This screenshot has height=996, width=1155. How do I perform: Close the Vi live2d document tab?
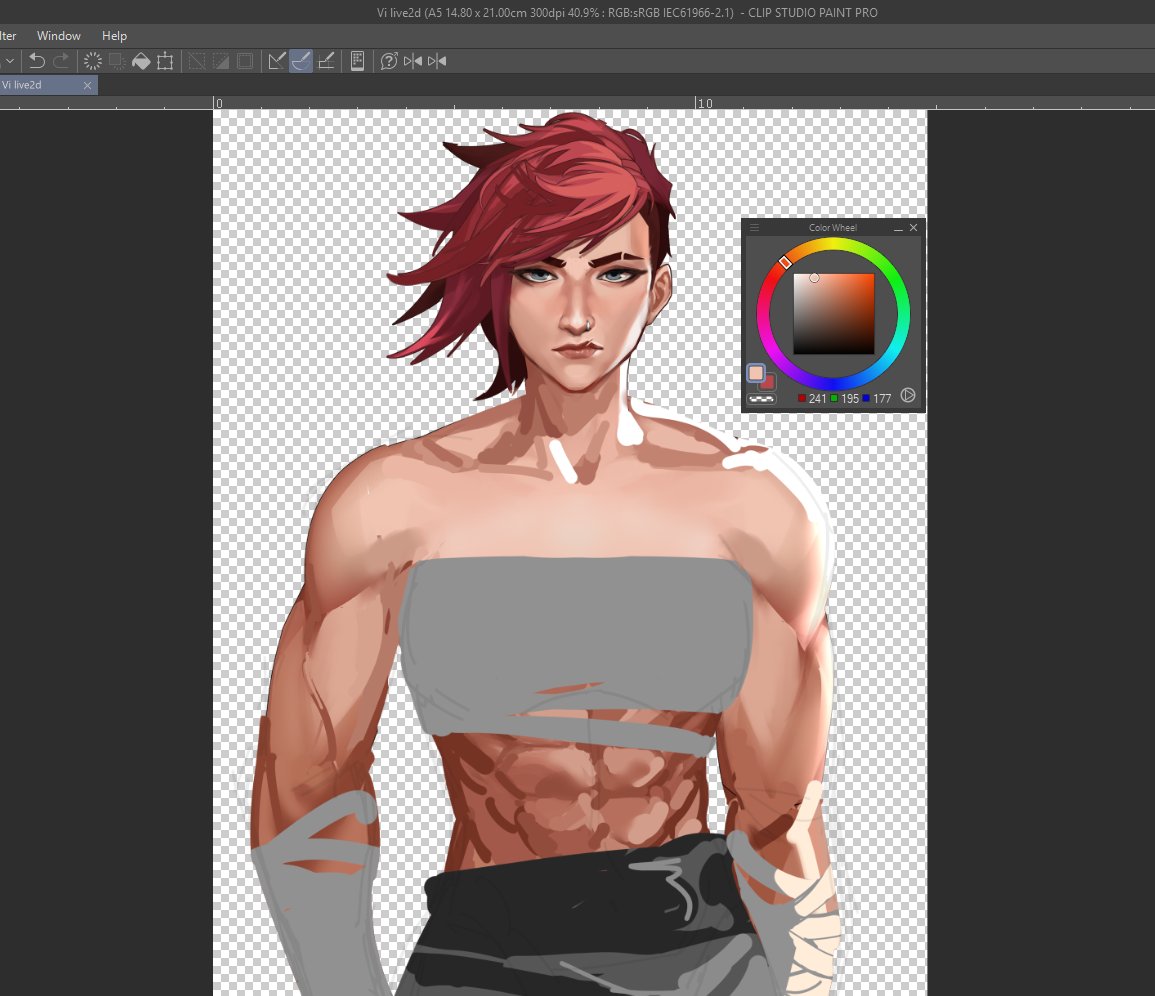click(87, 85)
